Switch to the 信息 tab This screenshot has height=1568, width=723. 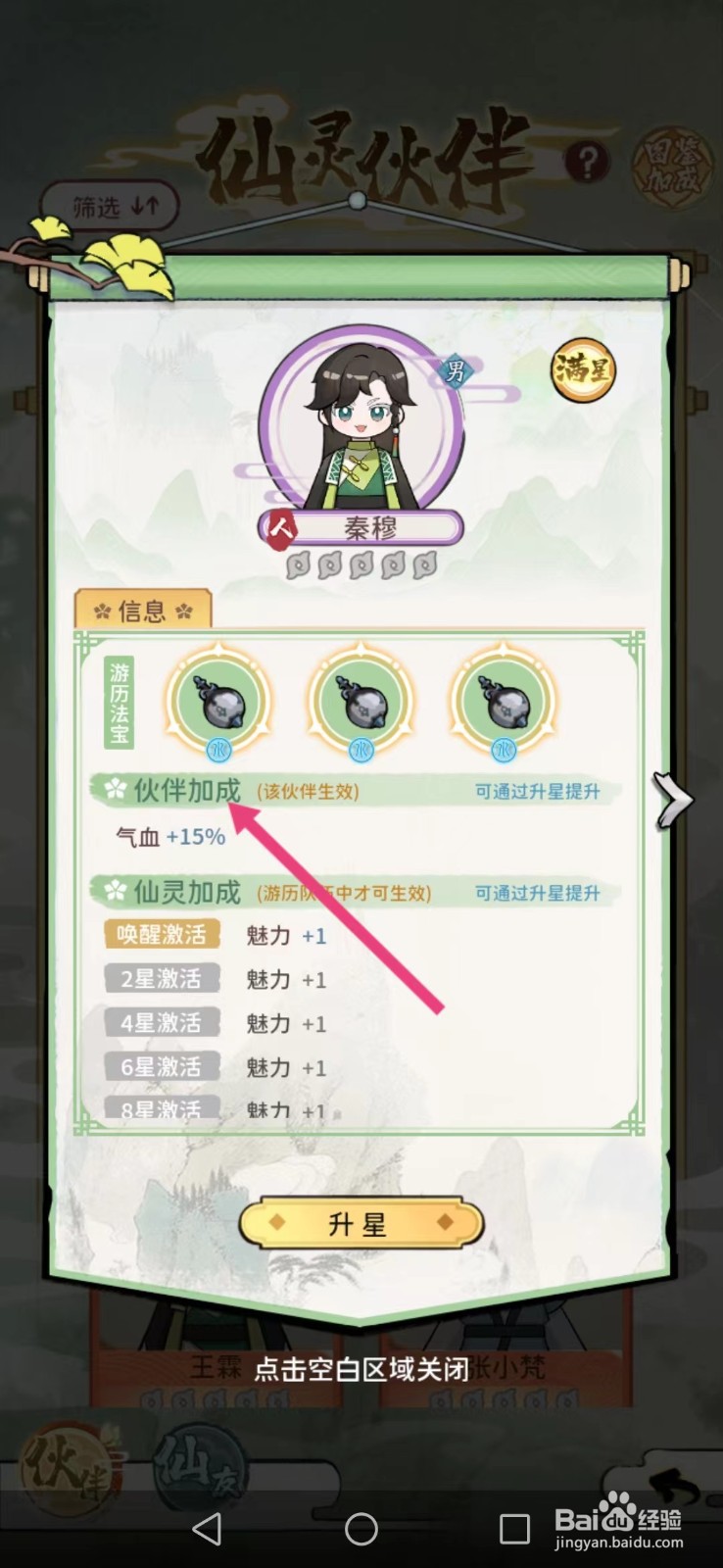[143, 611]
